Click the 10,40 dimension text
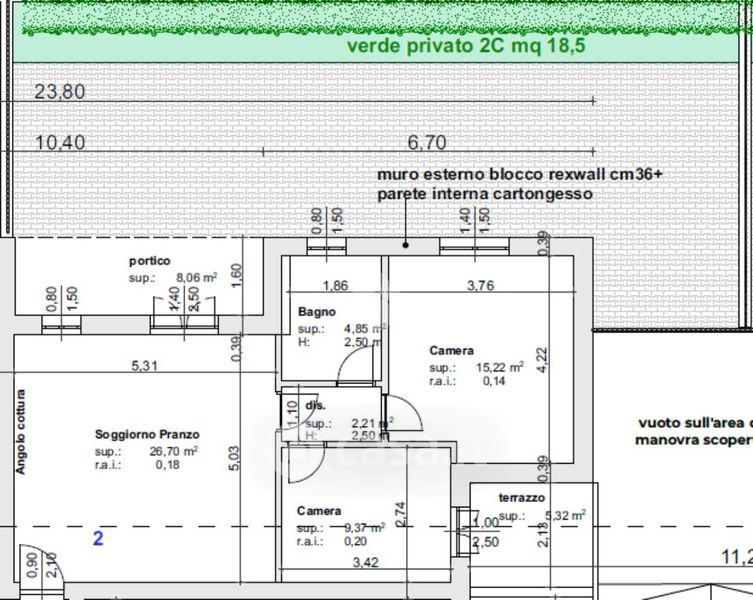This screenshot has width=753, height=600. pyautogui.click(x=60, y=143)
